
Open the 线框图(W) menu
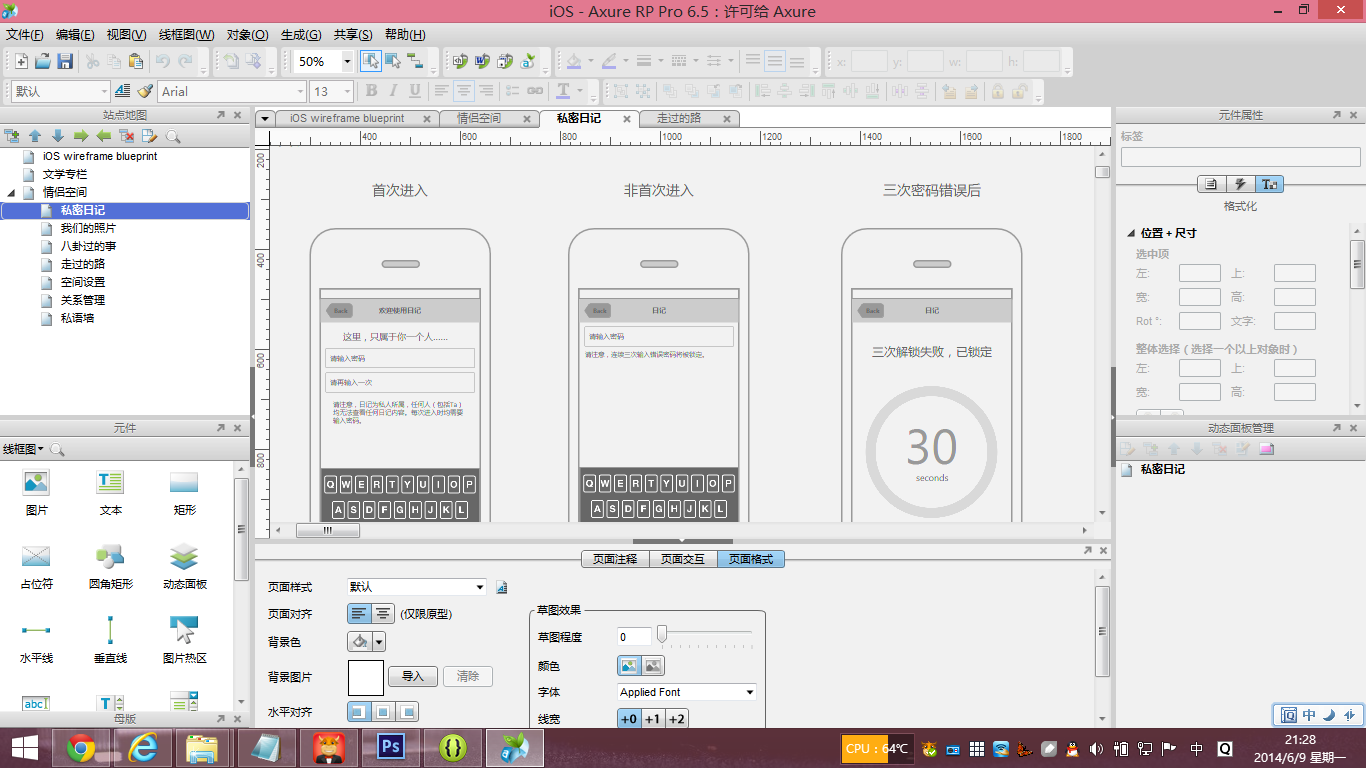click(186, 35)
